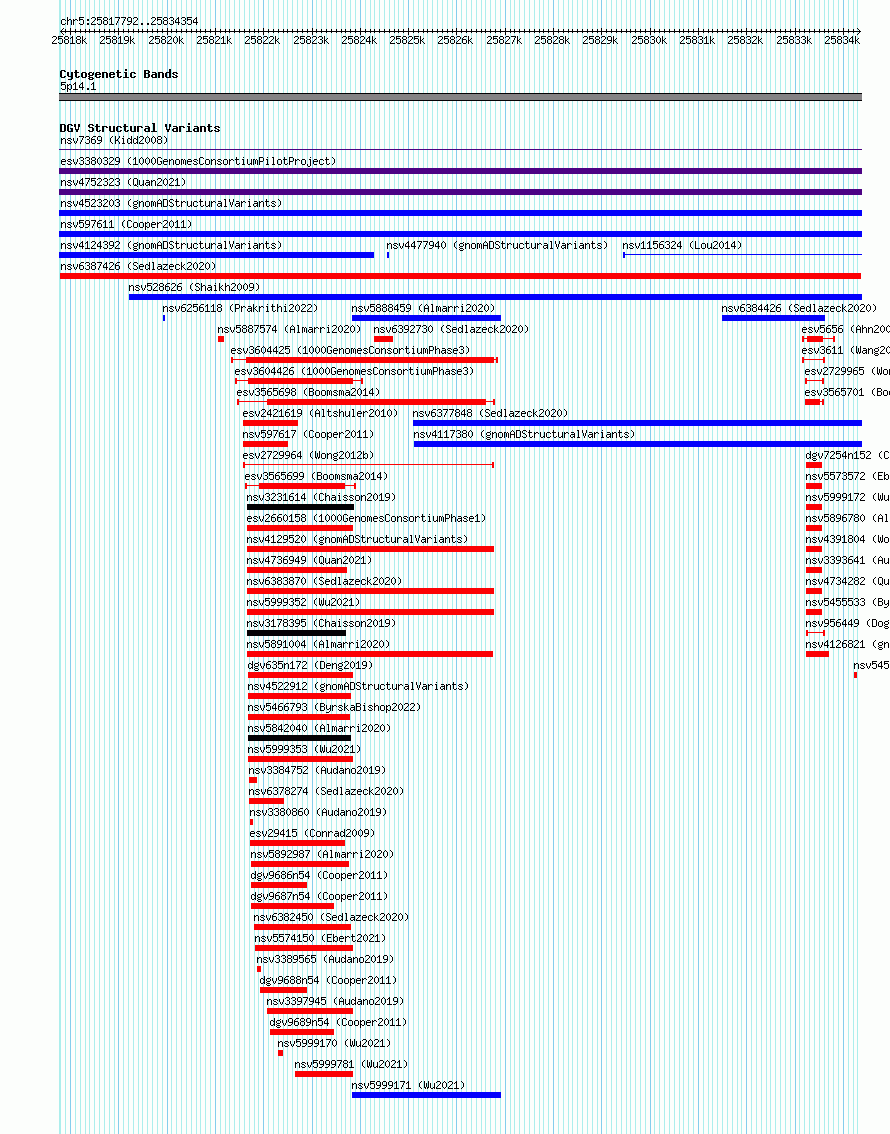Click the 25826k ruler tick label
Screen dimensions: 890x1134
(x=455, y=40)
